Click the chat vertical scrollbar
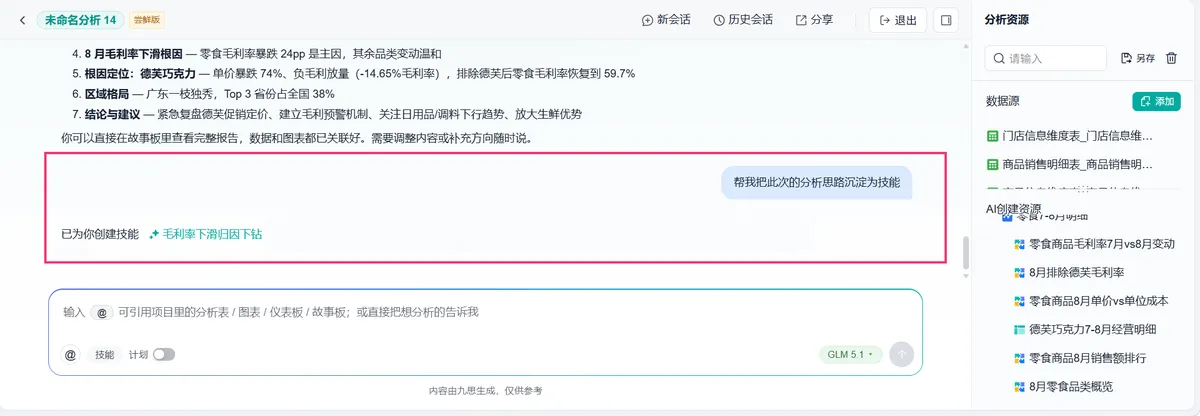1200x416 pixels. [966, 252]
